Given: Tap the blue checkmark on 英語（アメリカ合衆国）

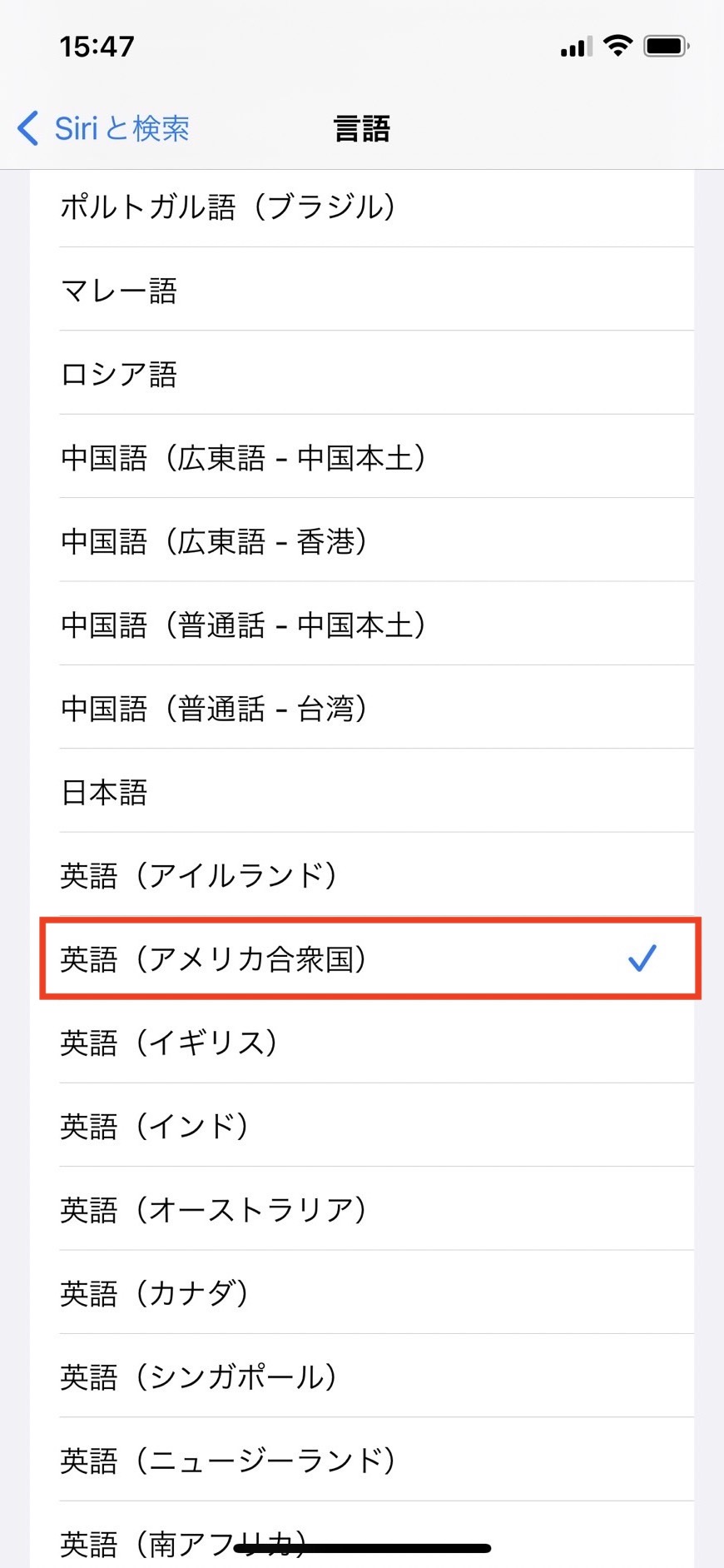Looking at the screenshot, I should pos(642,958).
